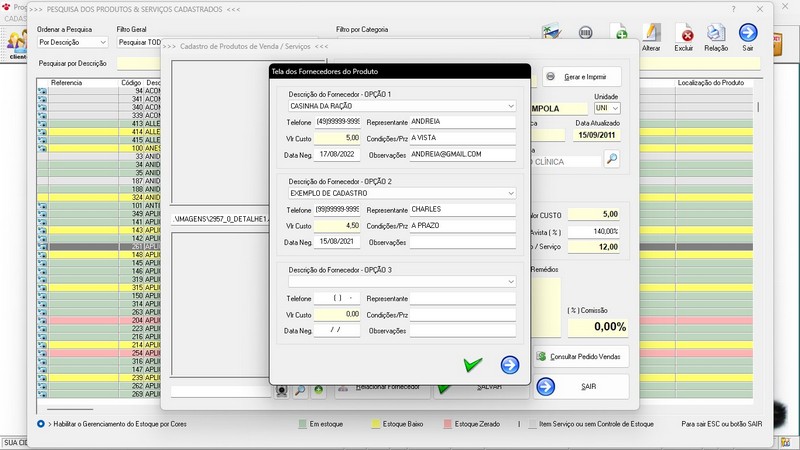Click the barcode icon in the toolbar
Screen dimensions: 800x450
coord(586,33)
